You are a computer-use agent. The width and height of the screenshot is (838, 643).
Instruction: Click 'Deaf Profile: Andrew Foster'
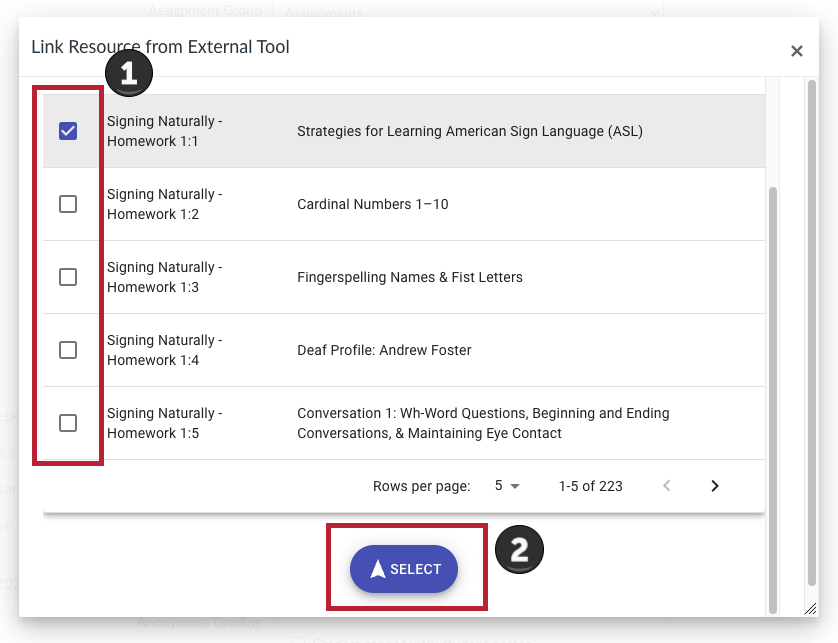384,350
